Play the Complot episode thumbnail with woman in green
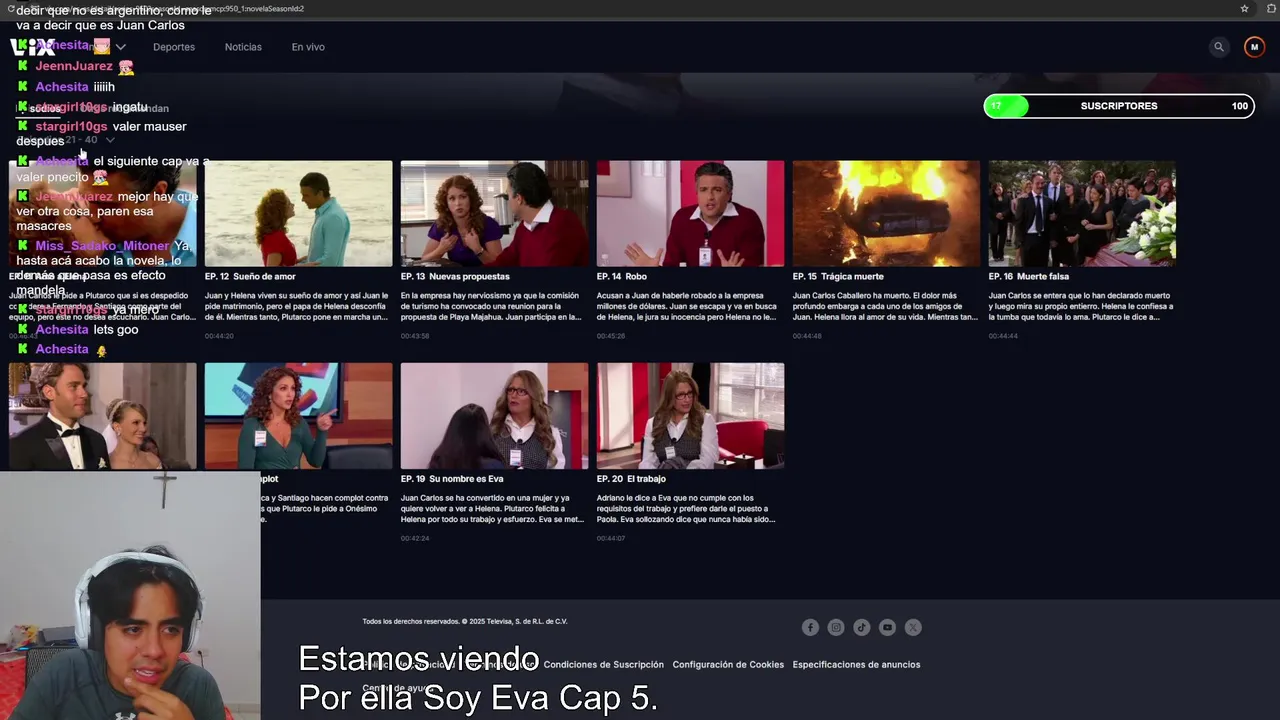 (299, 416)
